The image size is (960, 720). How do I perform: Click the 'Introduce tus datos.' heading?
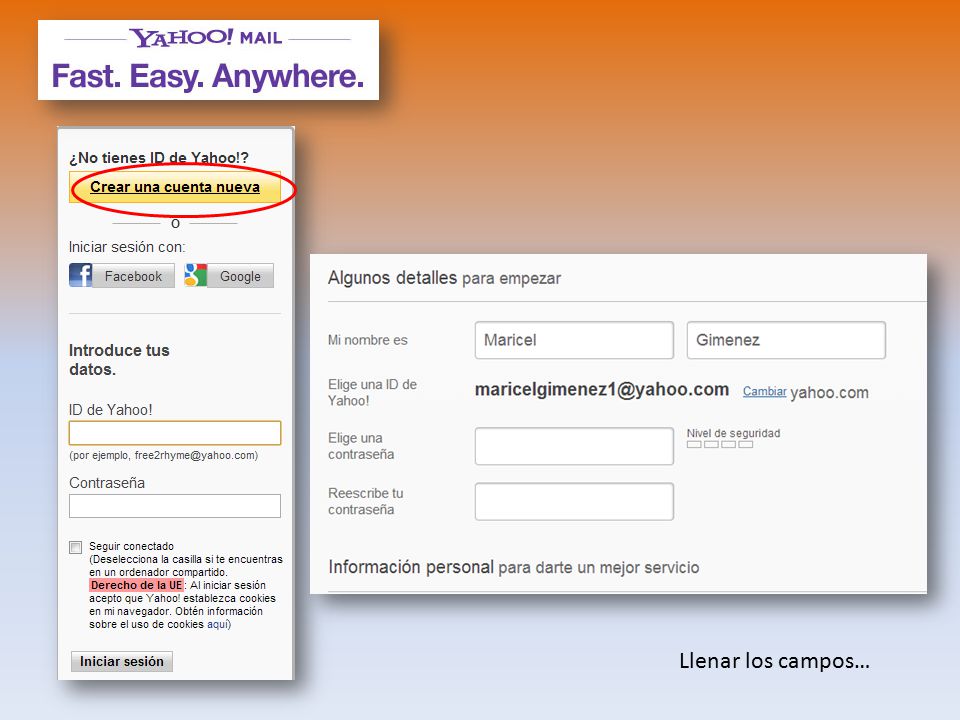(119, 360)
